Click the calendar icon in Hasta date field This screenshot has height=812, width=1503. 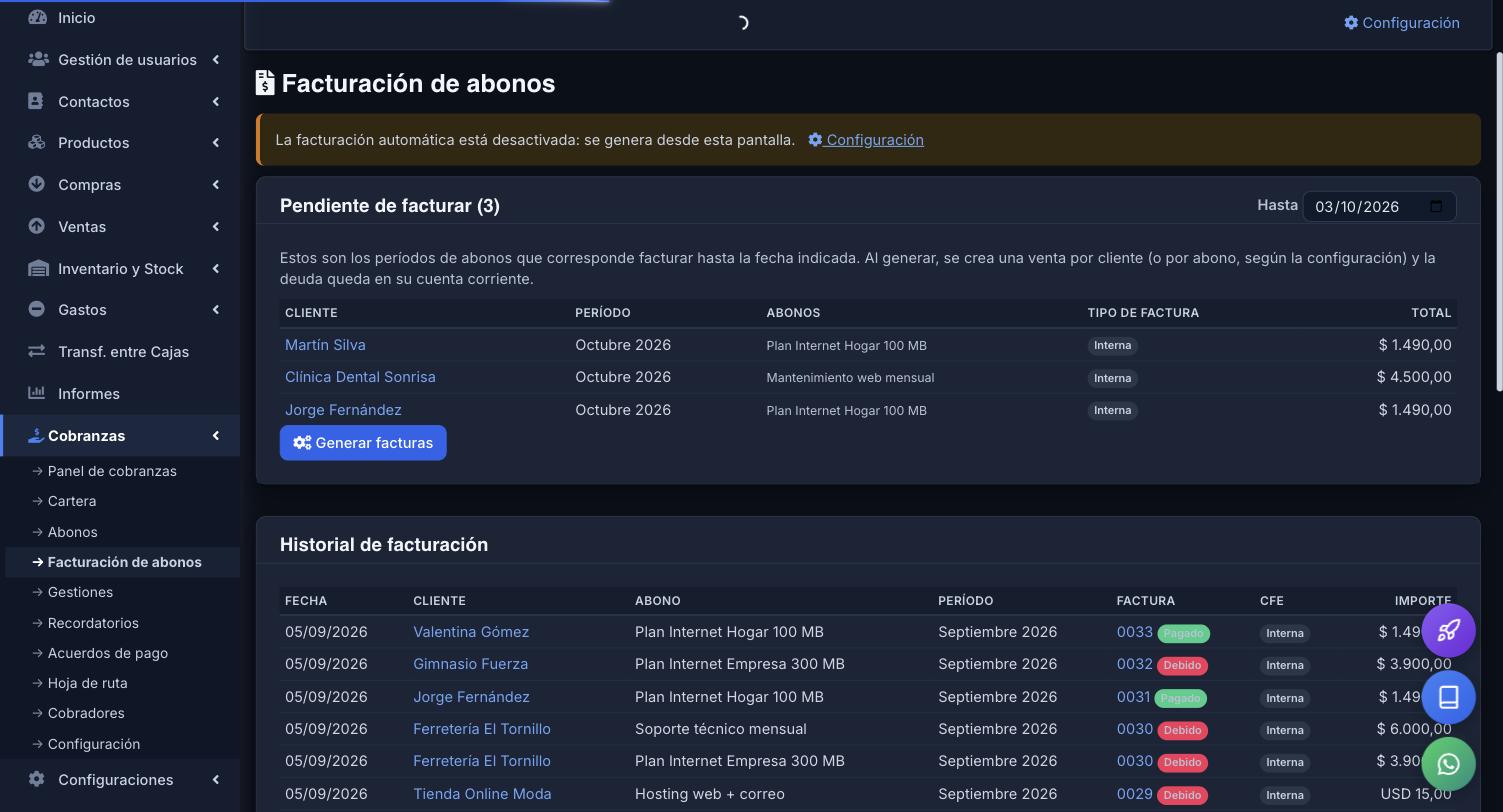1436,206
